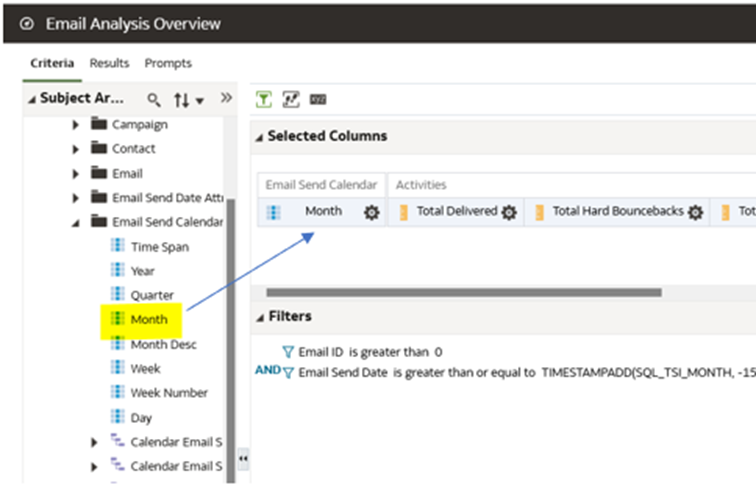The image size is (756, 488).
Task: Click the Activities column group header
Action: coord(421,185)
